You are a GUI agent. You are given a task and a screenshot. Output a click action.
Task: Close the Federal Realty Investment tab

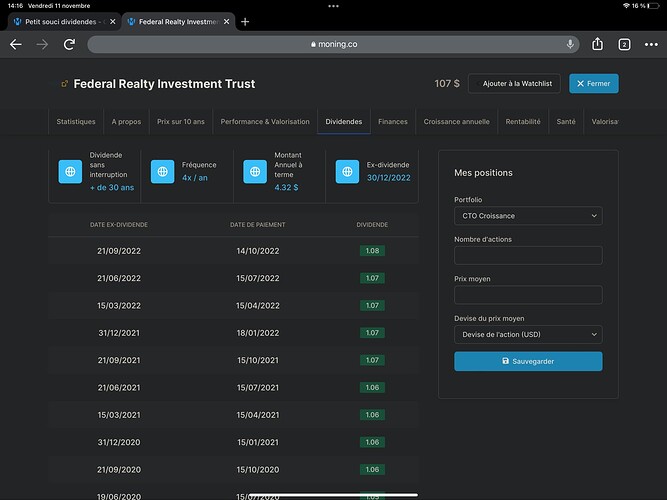click(x=227, y=22)
